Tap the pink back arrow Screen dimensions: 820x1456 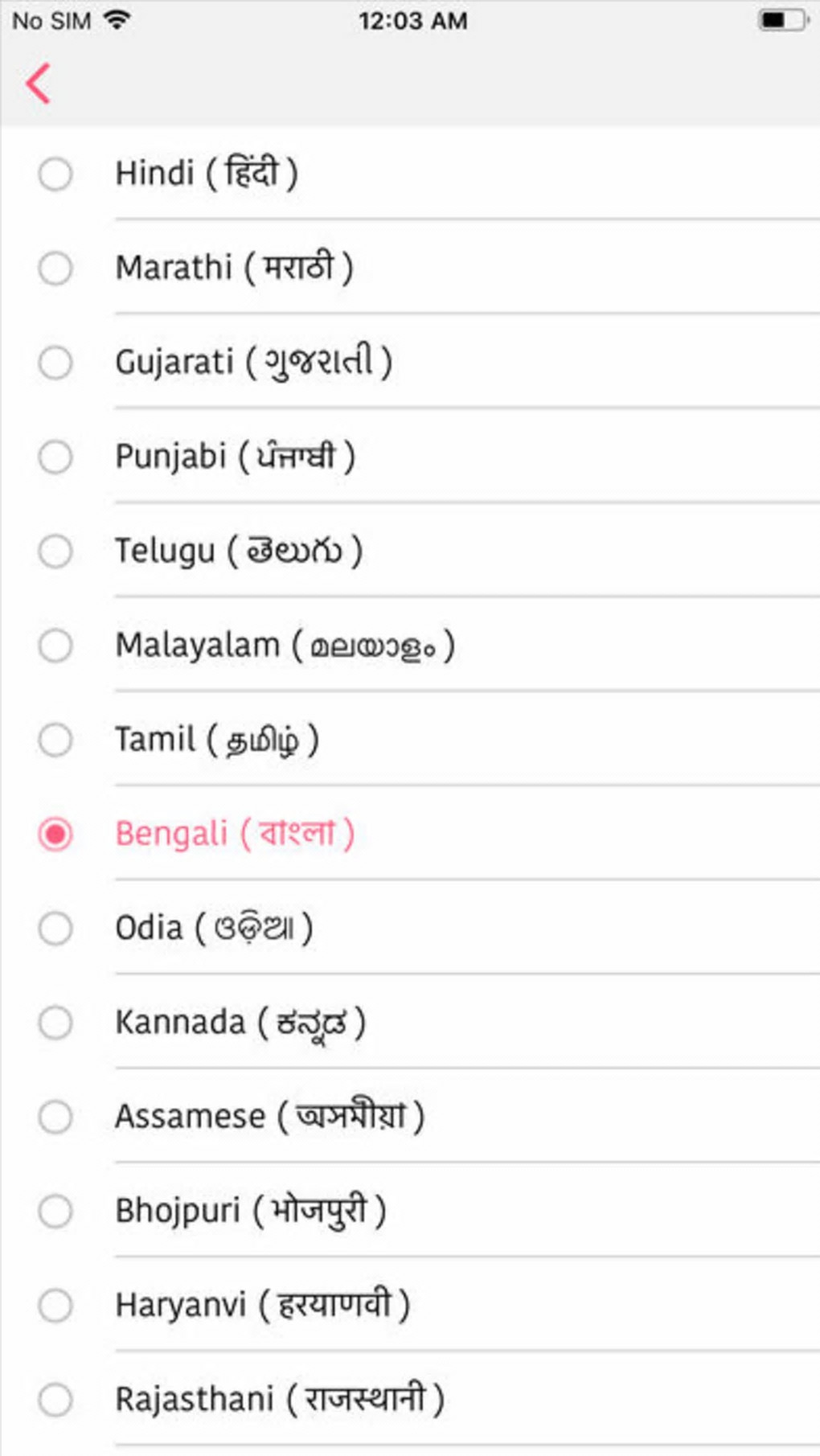(x=38, y=84)
